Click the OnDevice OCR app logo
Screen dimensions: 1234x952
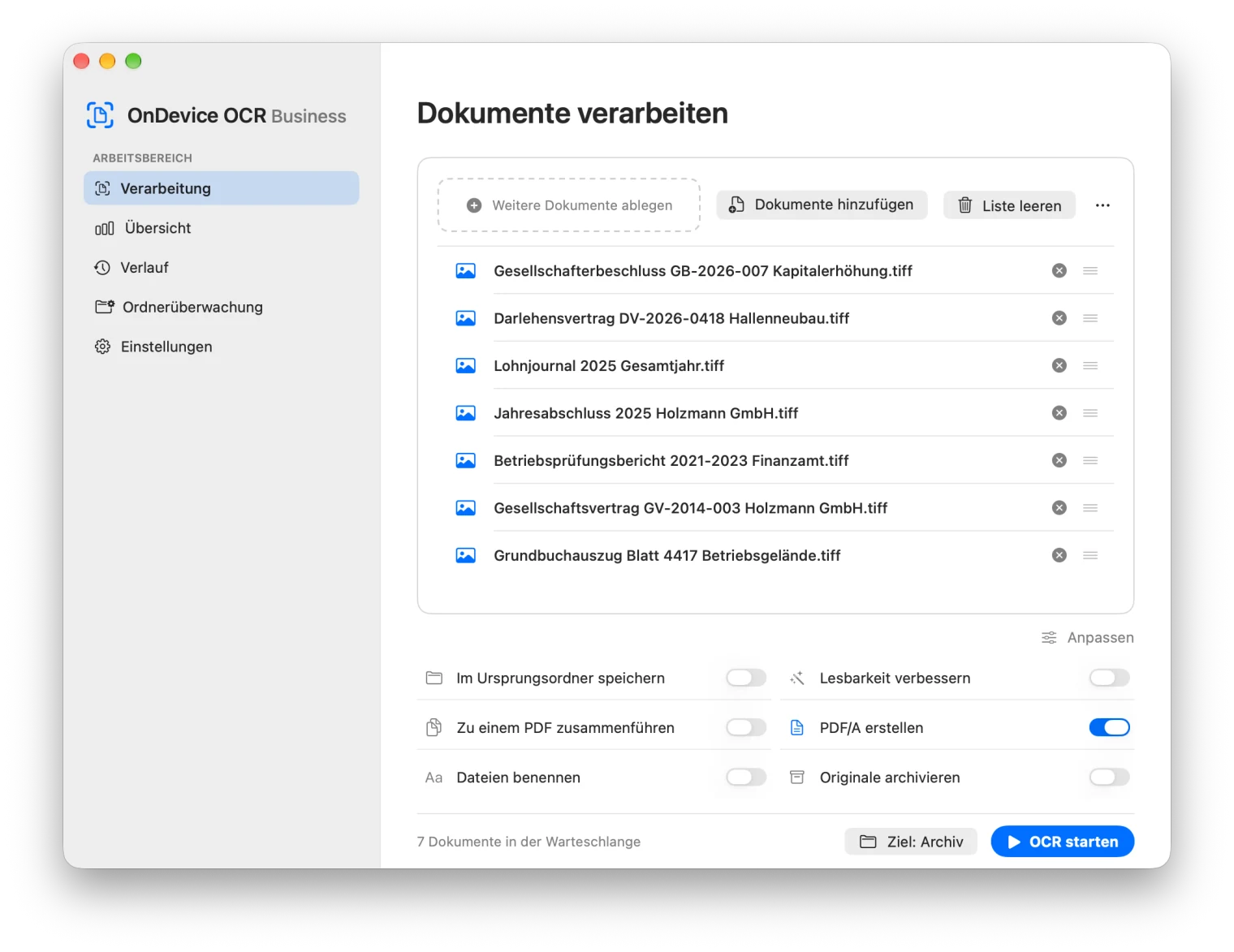coord(100,115)
